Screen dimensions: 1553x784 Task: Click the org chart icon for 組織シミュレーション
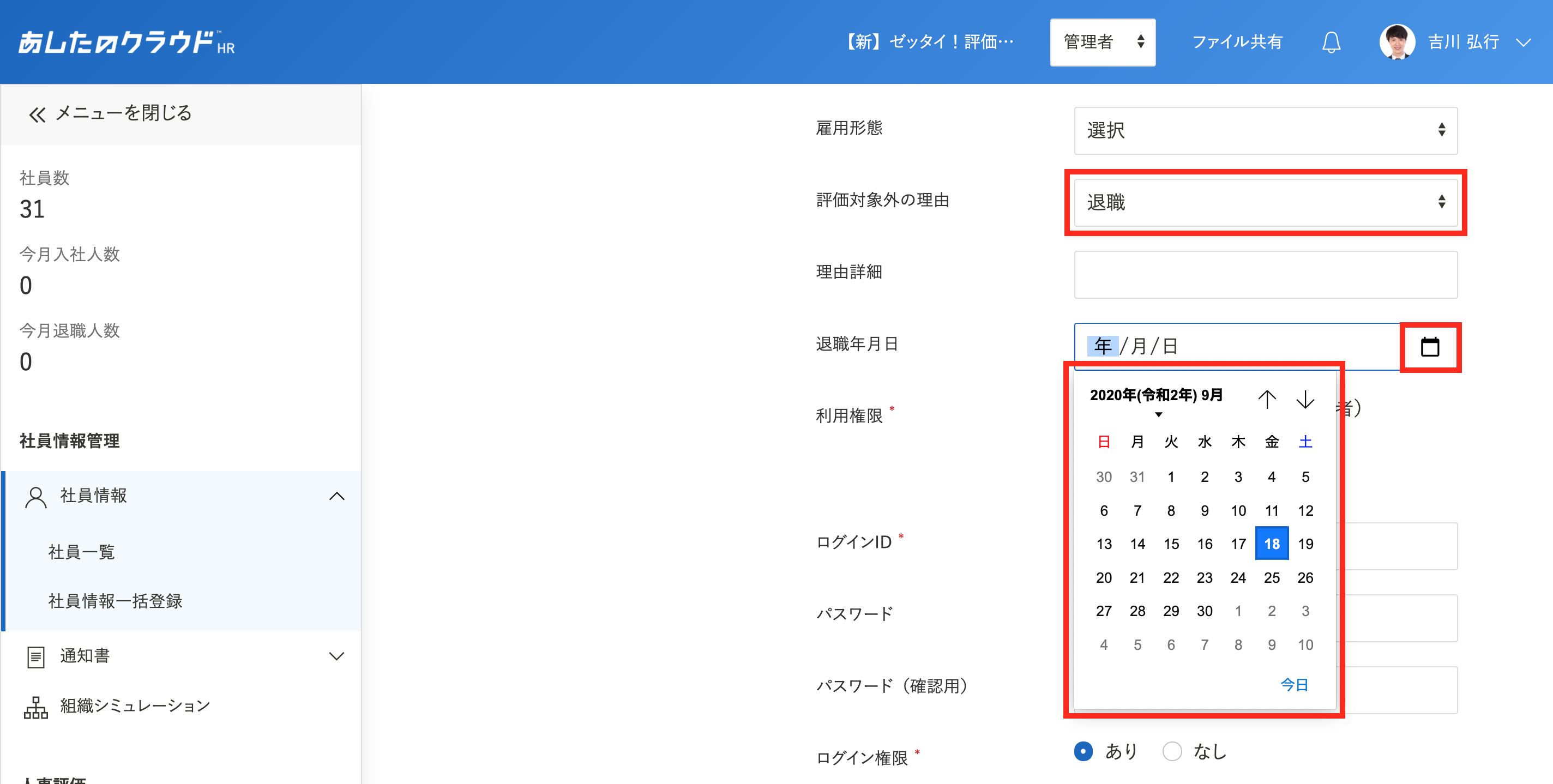tap(35, 707)
